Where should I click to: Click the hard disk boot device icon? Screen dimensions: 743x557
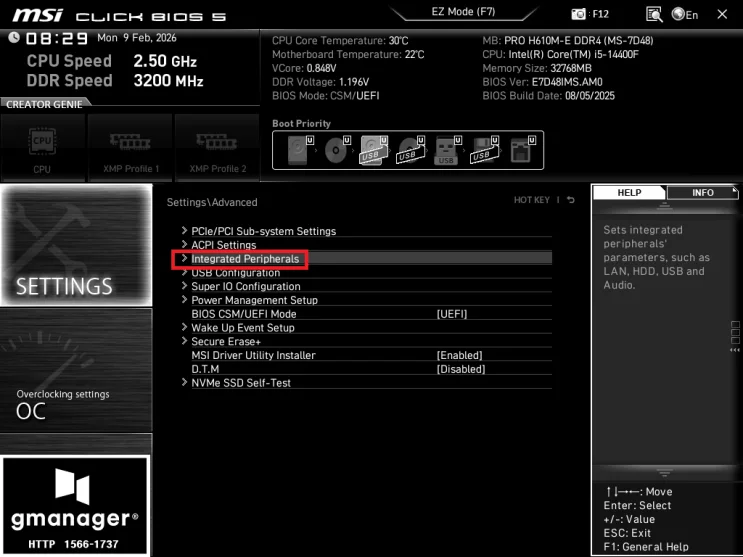point(300,150)
